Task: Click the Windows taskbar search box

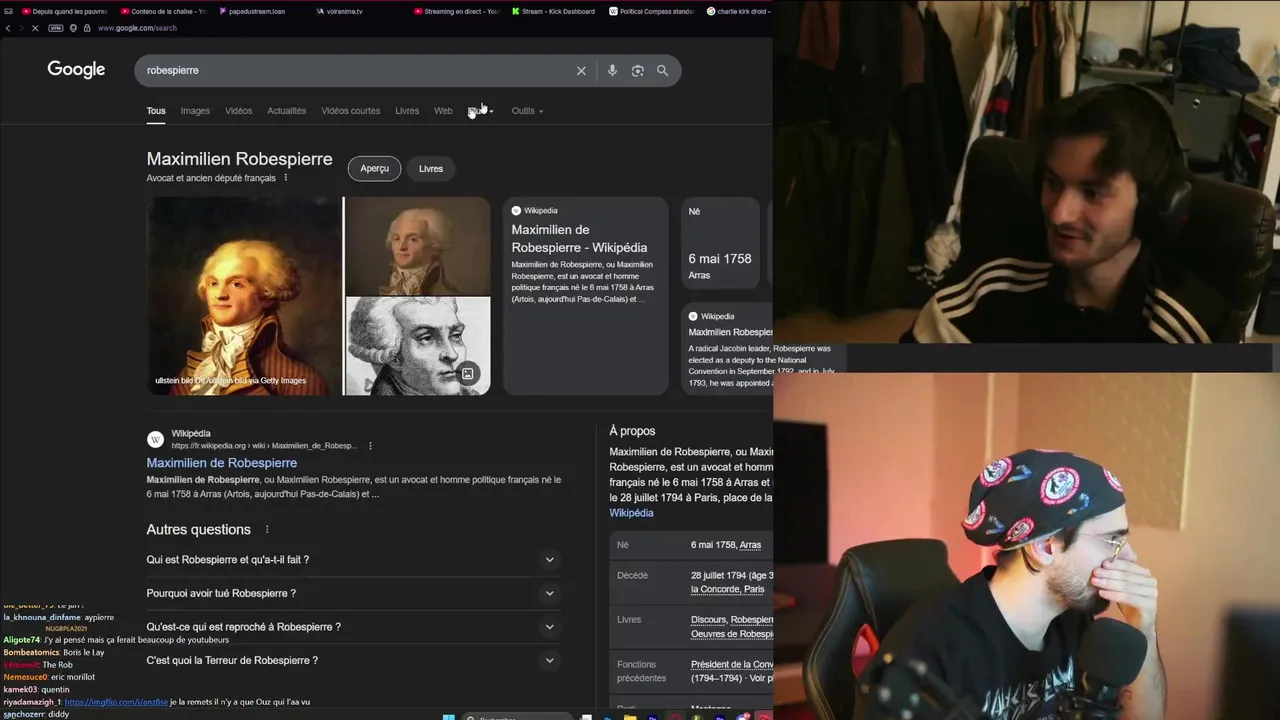Action: coord(517,716)
